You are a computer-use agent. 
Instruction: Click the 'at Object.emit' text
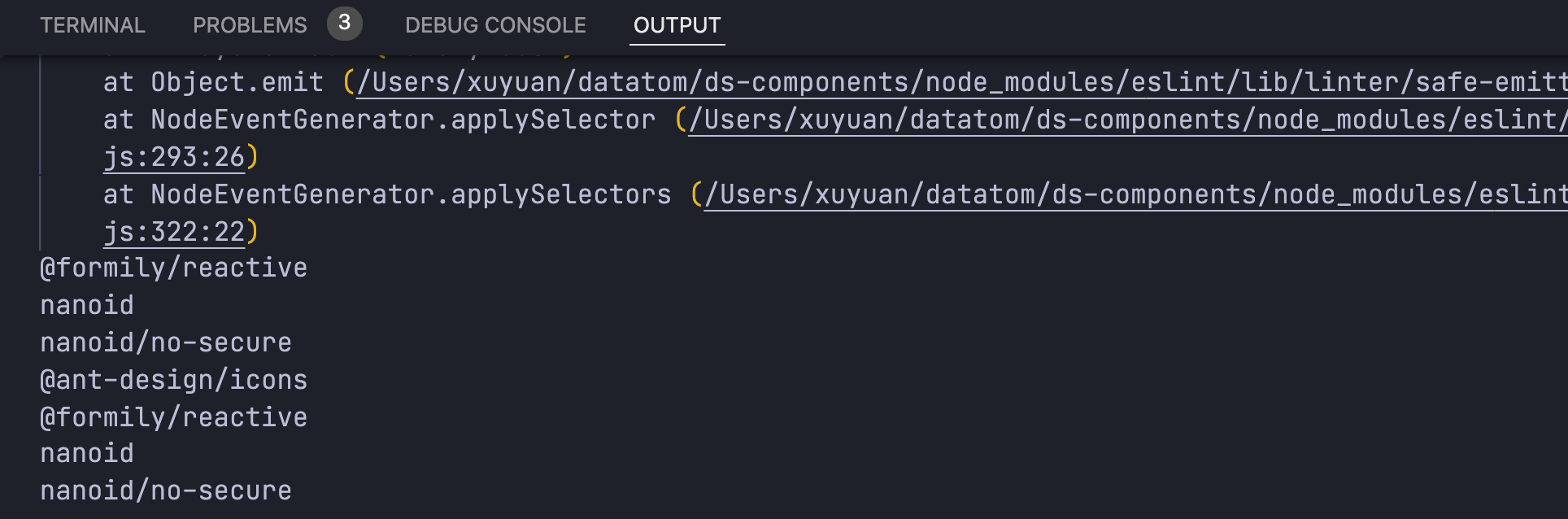213,82
